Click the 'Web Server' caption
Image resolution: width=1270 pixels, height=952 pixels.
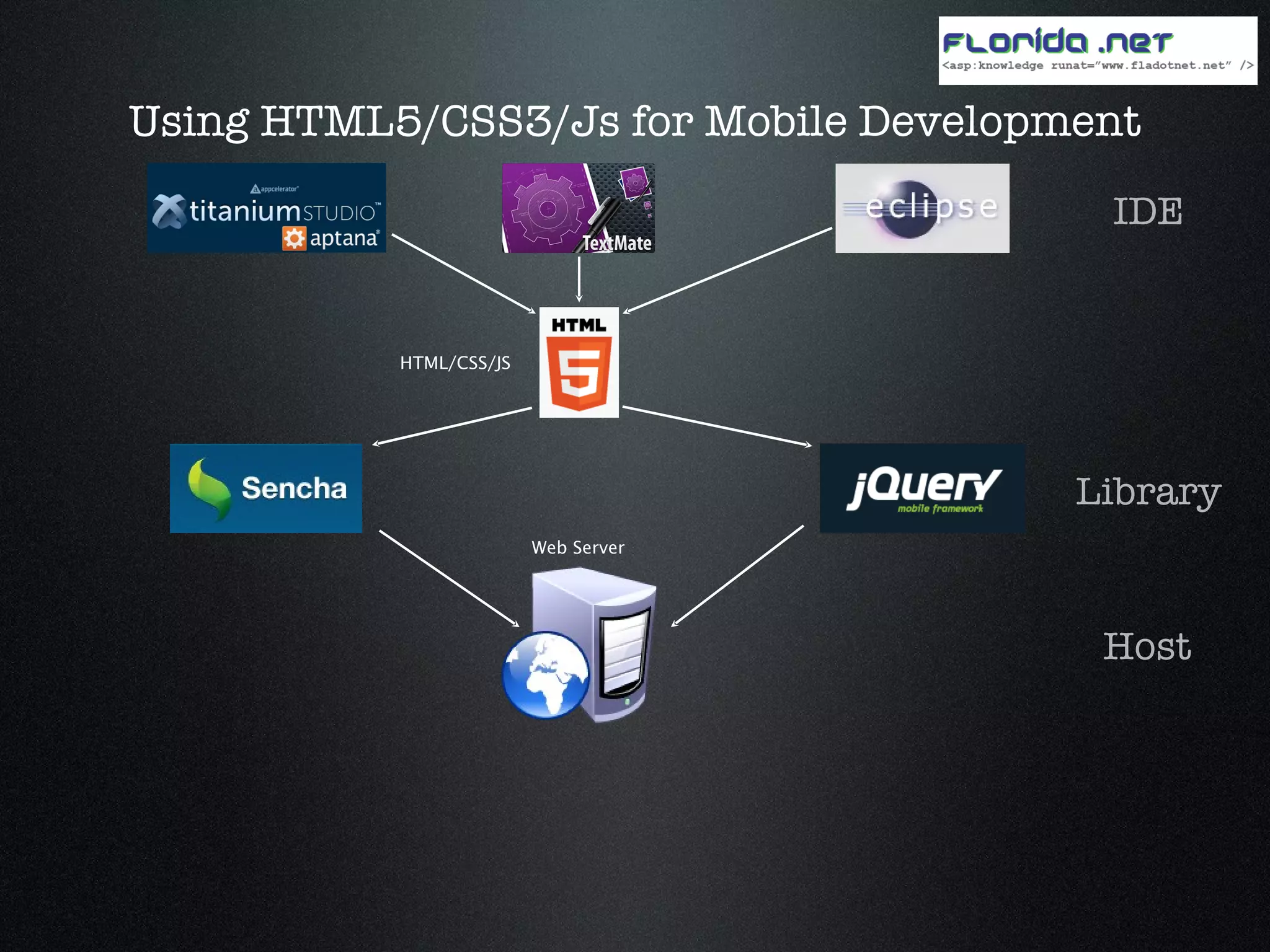click(x=578, y=547)
